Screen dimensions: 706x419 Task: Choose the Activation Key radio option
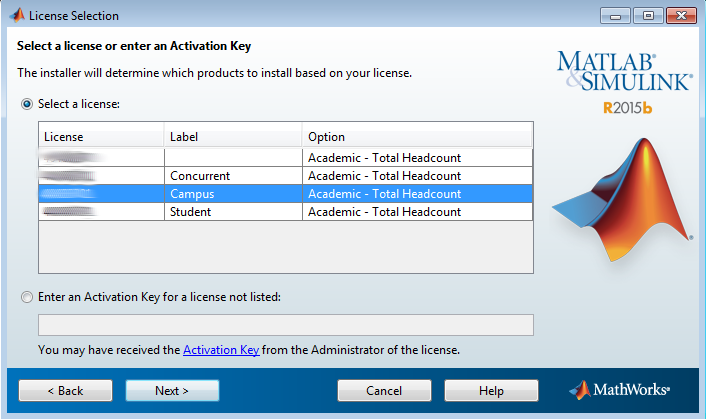[x=27, y=297]
